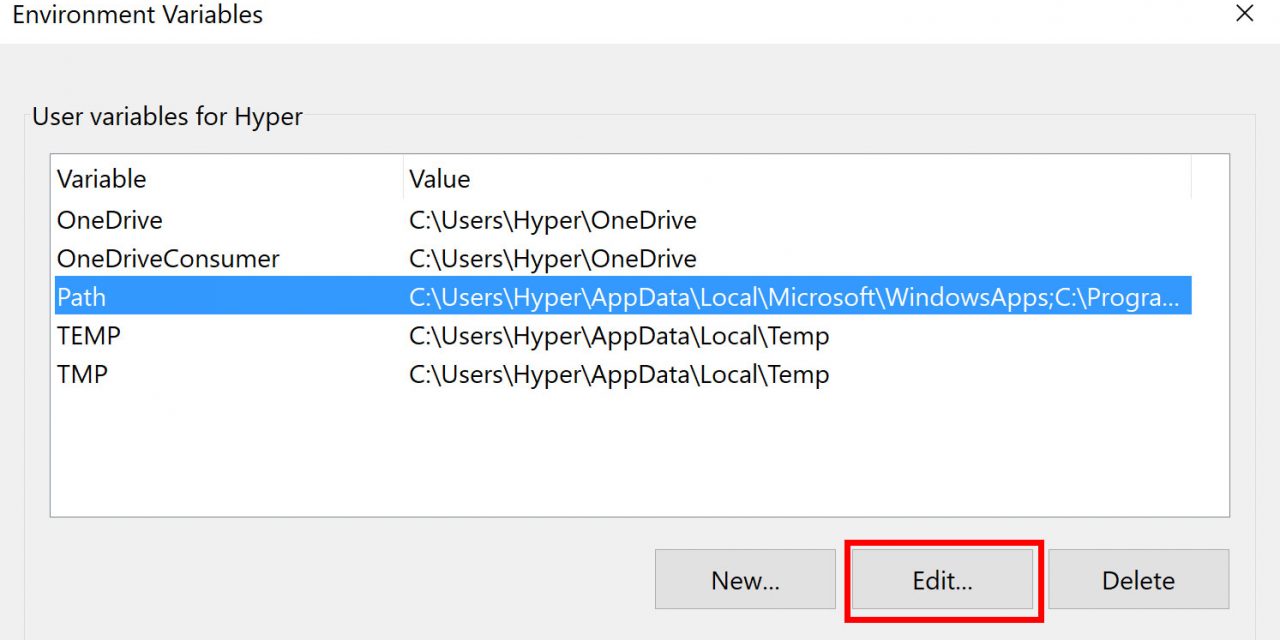Image resolution: width=1280 pixels, height=640 pixels.
Task: Close the Environment Variables dialog
Action: [1244, 14]
